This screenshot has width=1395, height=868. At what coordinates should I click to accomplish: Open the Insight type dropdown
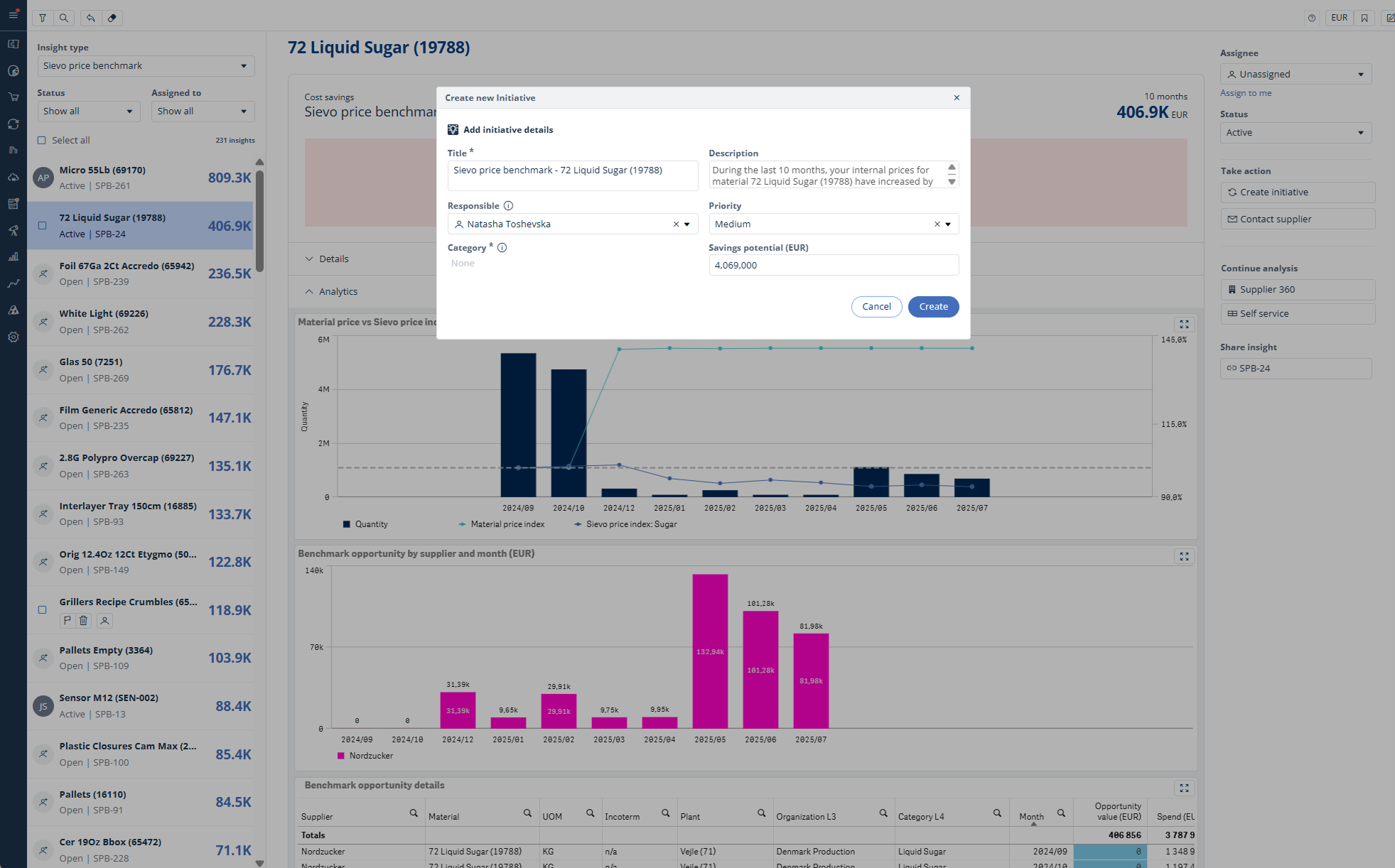click(x=146, y=66)
